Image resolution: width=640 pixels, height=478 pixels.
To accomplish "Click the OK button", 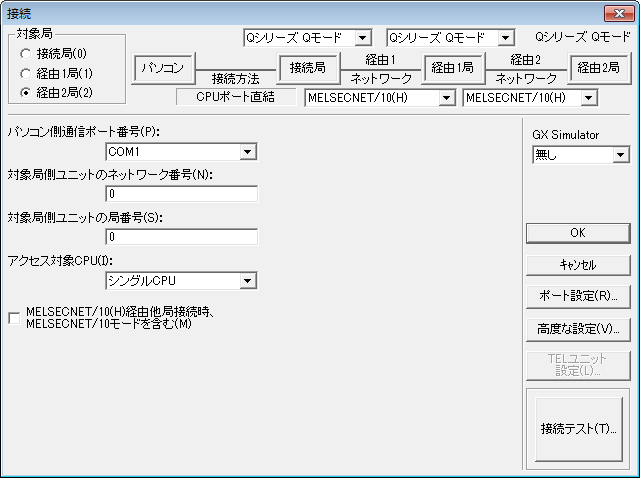I will pyautogui.click(x=578, y=232).
